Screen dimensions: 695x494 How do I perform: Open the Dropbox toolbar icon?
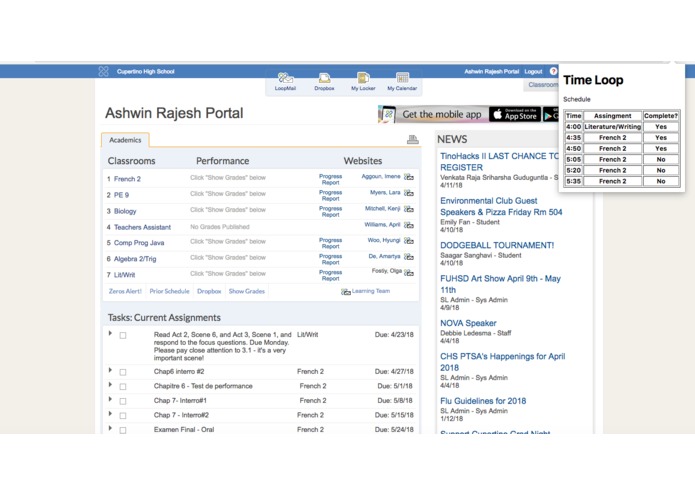[324, 82]
